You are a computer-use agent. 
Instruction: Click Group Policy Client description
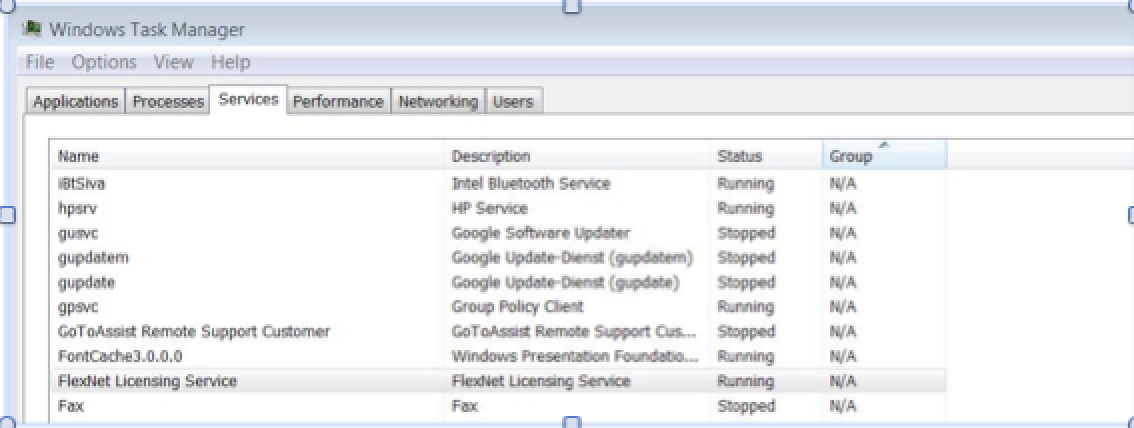(x=517, y=307)
